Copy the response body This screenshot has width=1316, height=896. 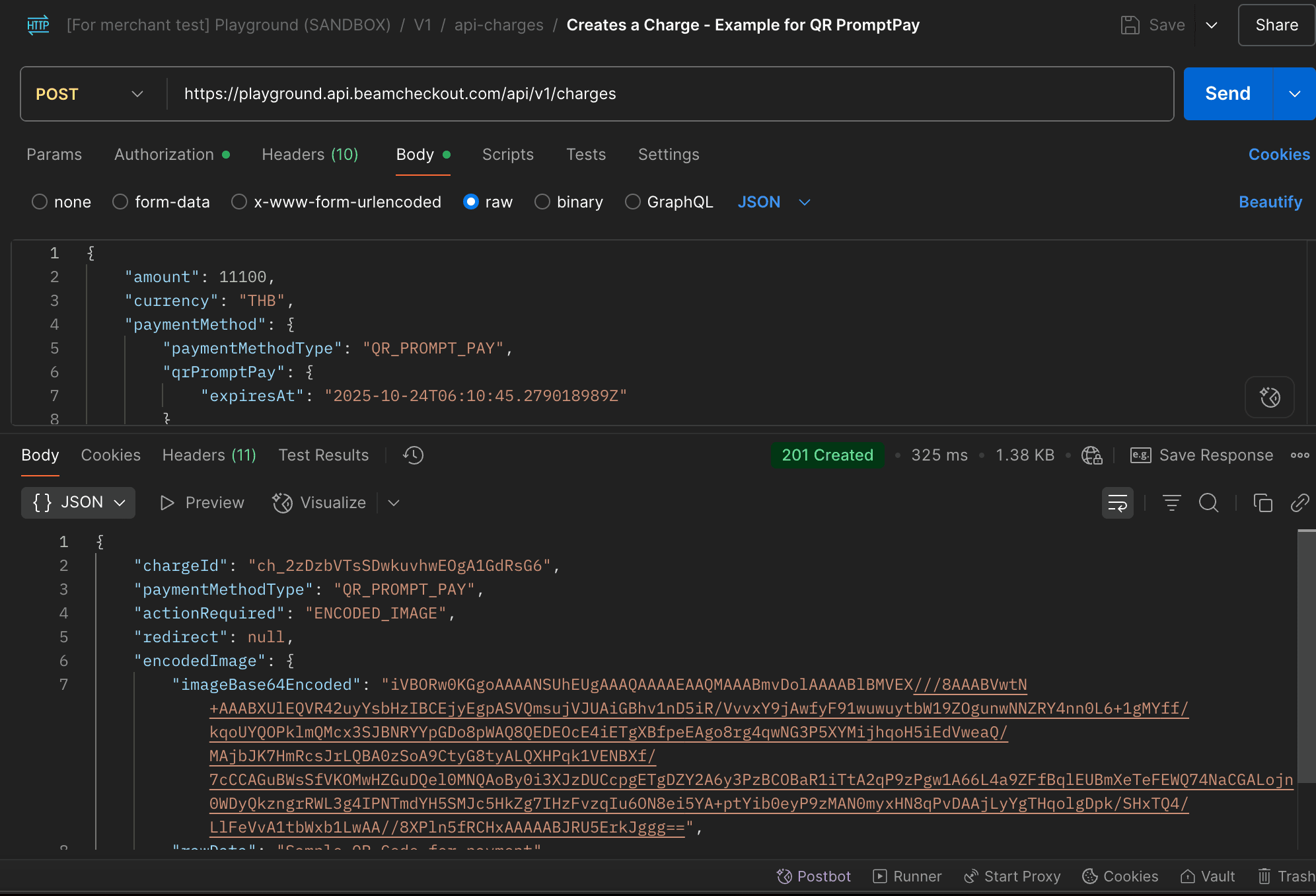coord(1262,503)
